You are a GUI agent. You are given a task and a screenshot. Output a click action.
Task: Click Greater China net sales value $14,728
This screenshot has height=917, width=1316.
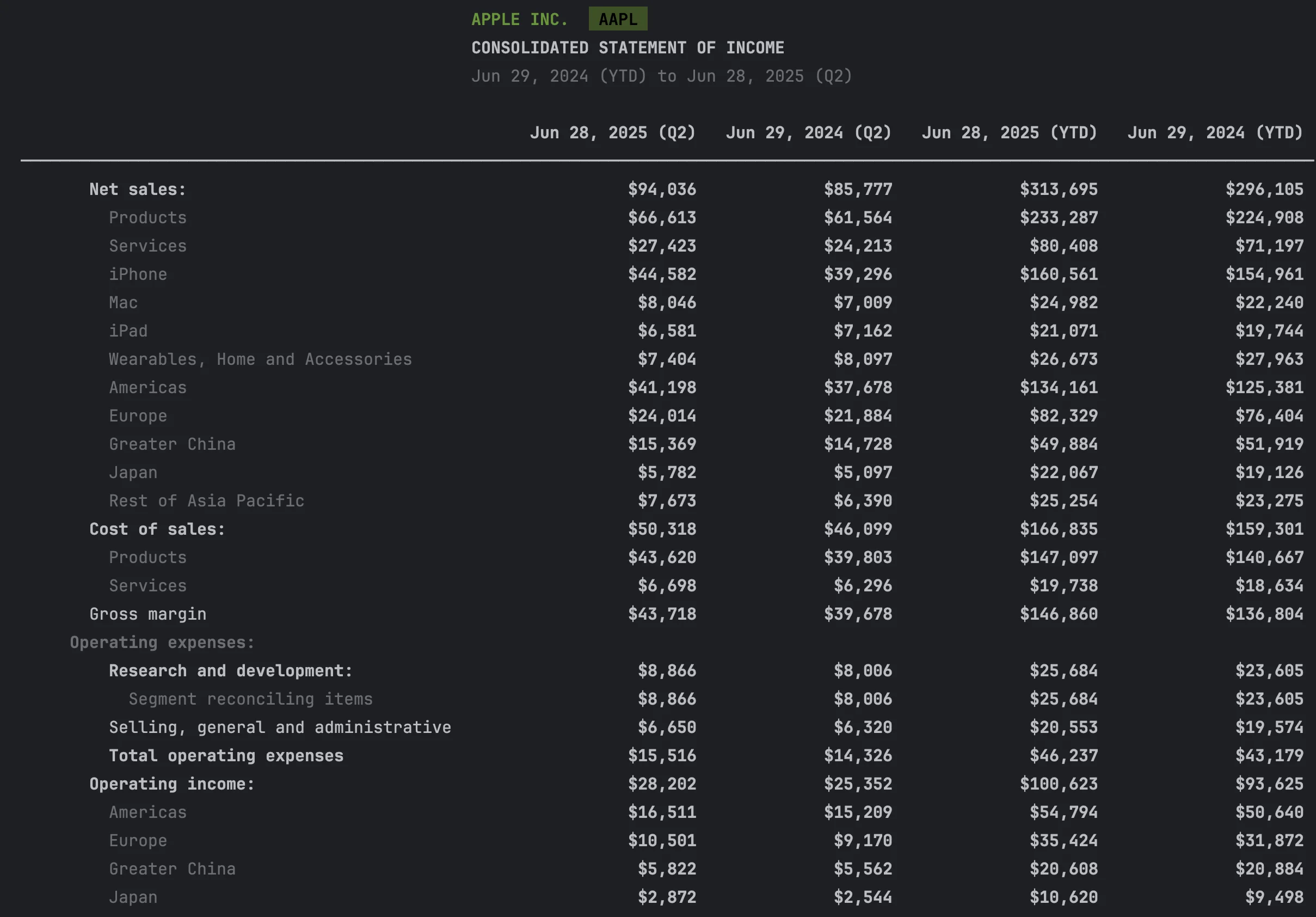pos(858,444)
